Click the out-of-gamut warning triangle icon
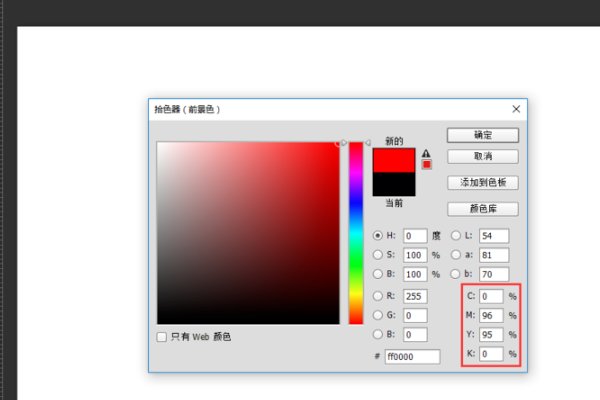The height and width of the screenshot is (400, 600). [x=426, y=153]
